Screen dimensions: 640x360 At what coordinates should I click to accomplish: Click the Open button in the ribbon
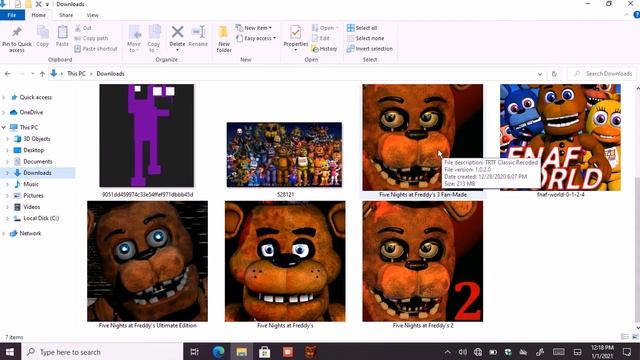(x=325, y=28)
